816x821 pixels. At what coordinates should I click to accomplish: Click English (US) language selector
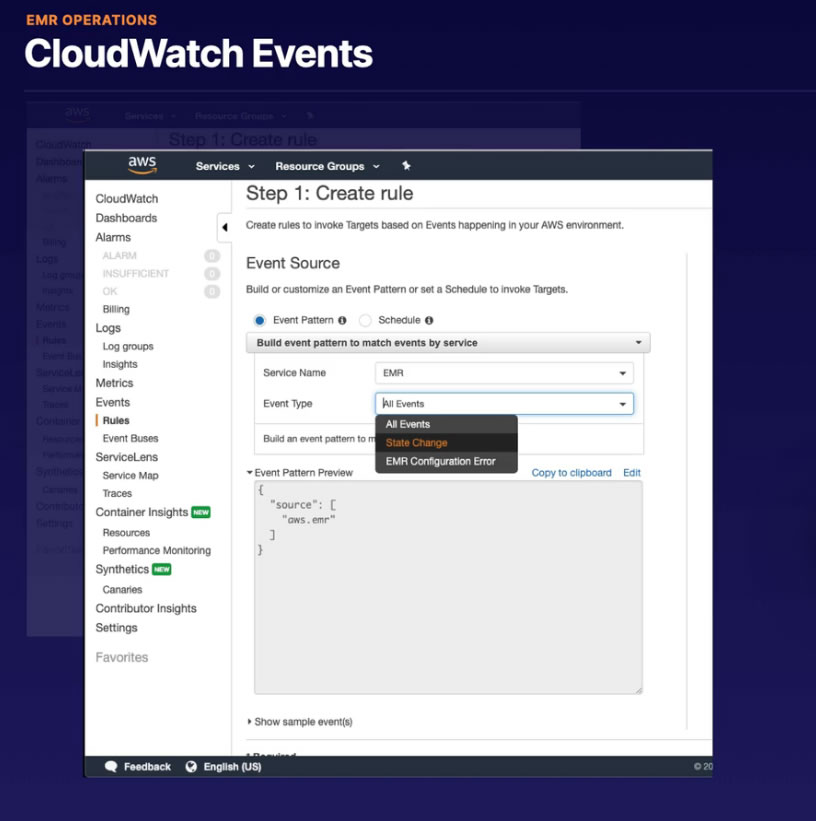(223, 767)
